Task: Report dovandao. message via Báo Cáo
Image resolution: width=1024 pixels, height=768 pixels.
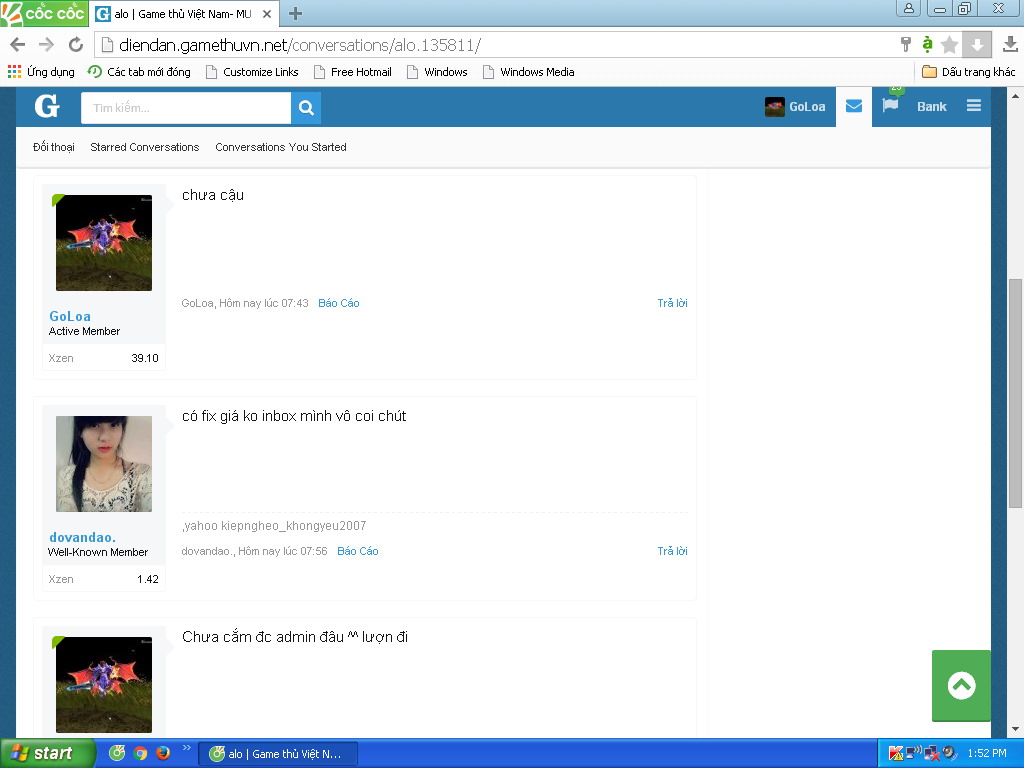Action: [x=357, y=551]
